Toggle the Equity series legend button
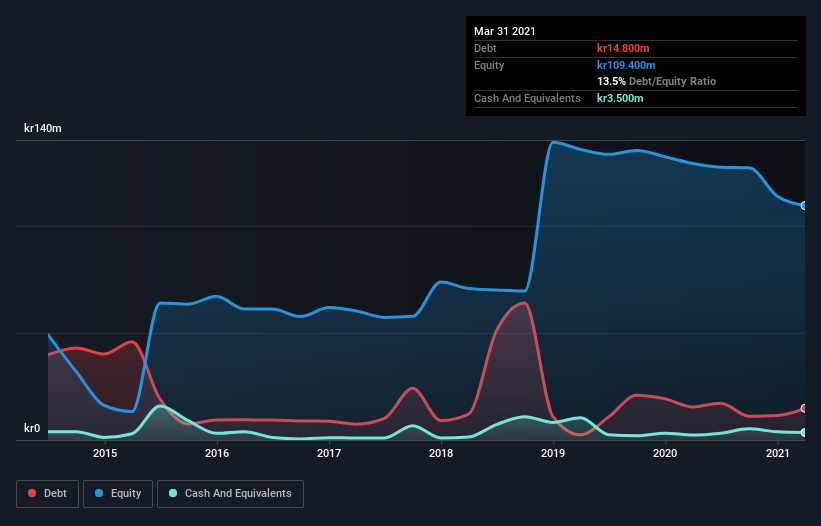821x526 pixels. (118, 494)
